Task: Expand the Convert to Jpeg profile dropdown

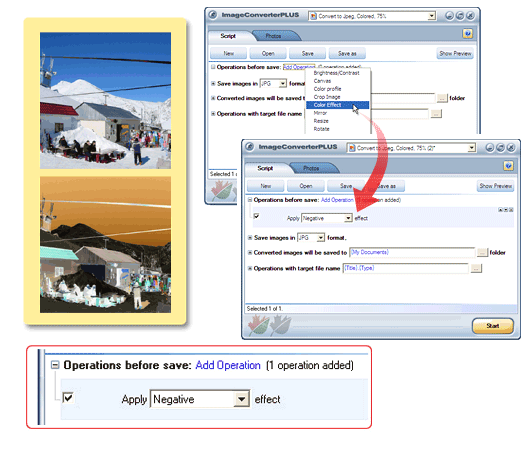Action: click(x=472, y=148)
